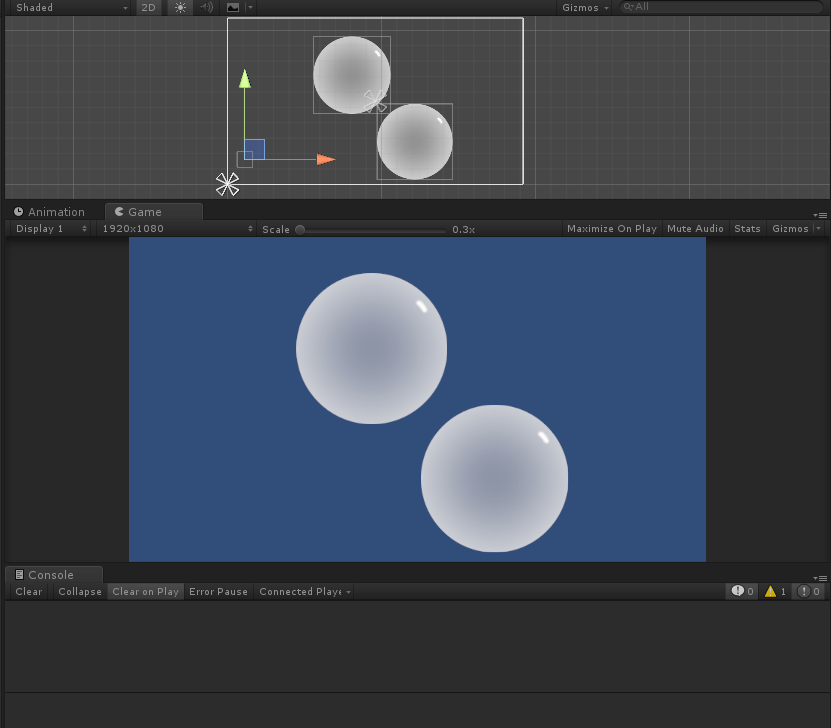
Task: Toggle Mute Audio in Game view
Action: point(695,229)
